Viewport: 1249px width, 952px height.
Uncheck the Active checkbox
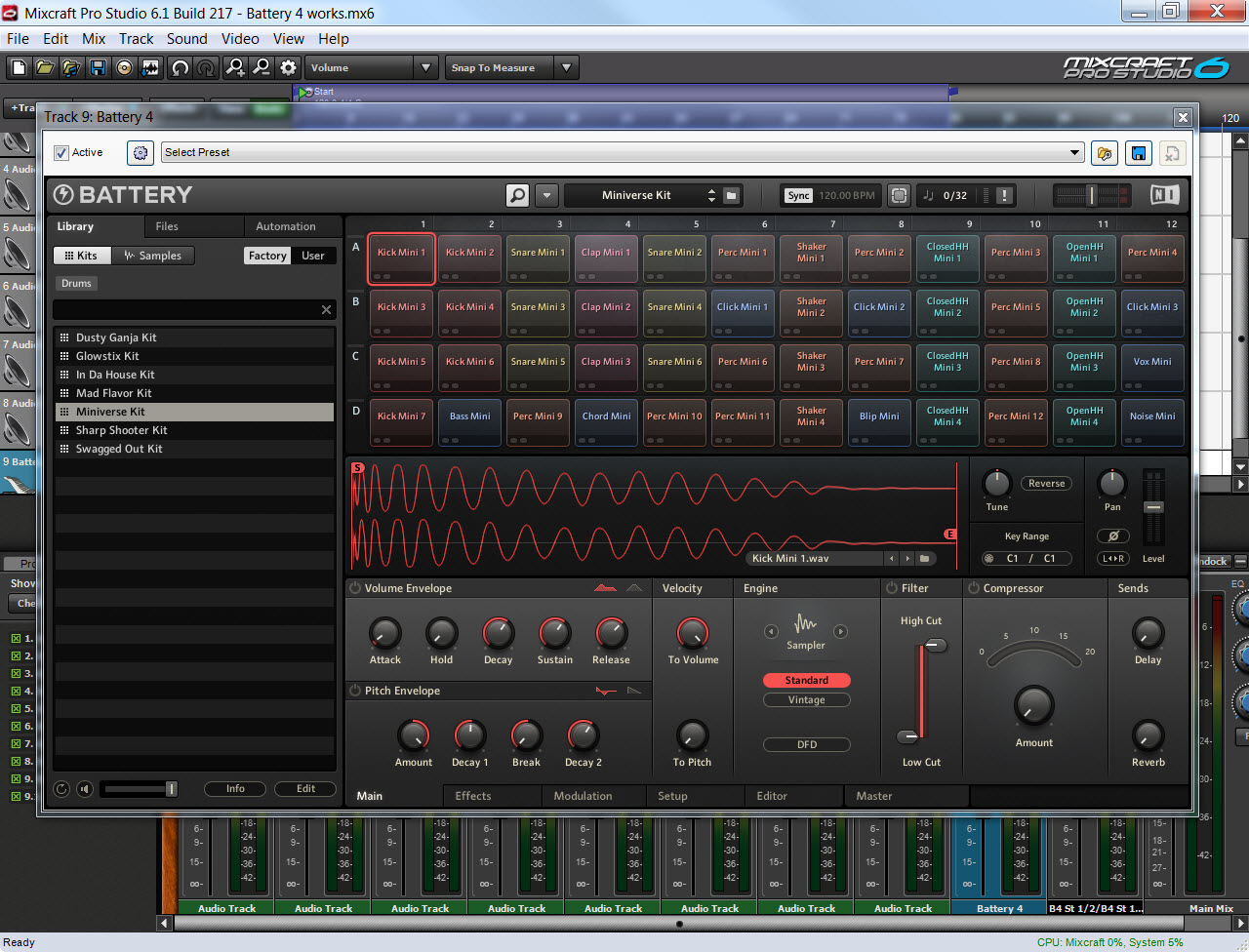pyautogui.click(x=61, y=153)
